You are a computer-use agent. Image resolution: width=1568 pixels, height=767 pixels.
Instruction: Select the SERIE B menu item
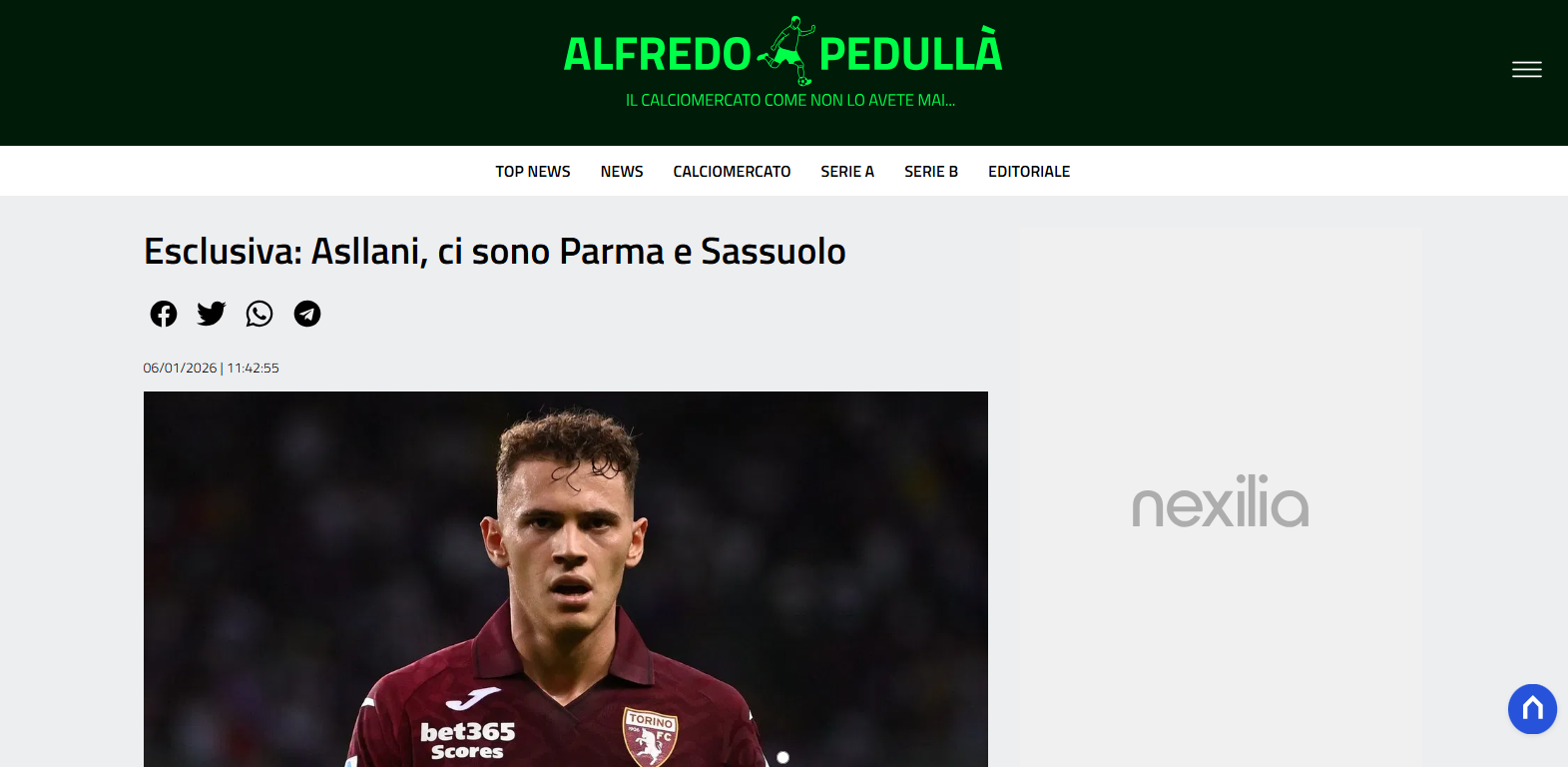pyautogui.click(x=931, y=172)
